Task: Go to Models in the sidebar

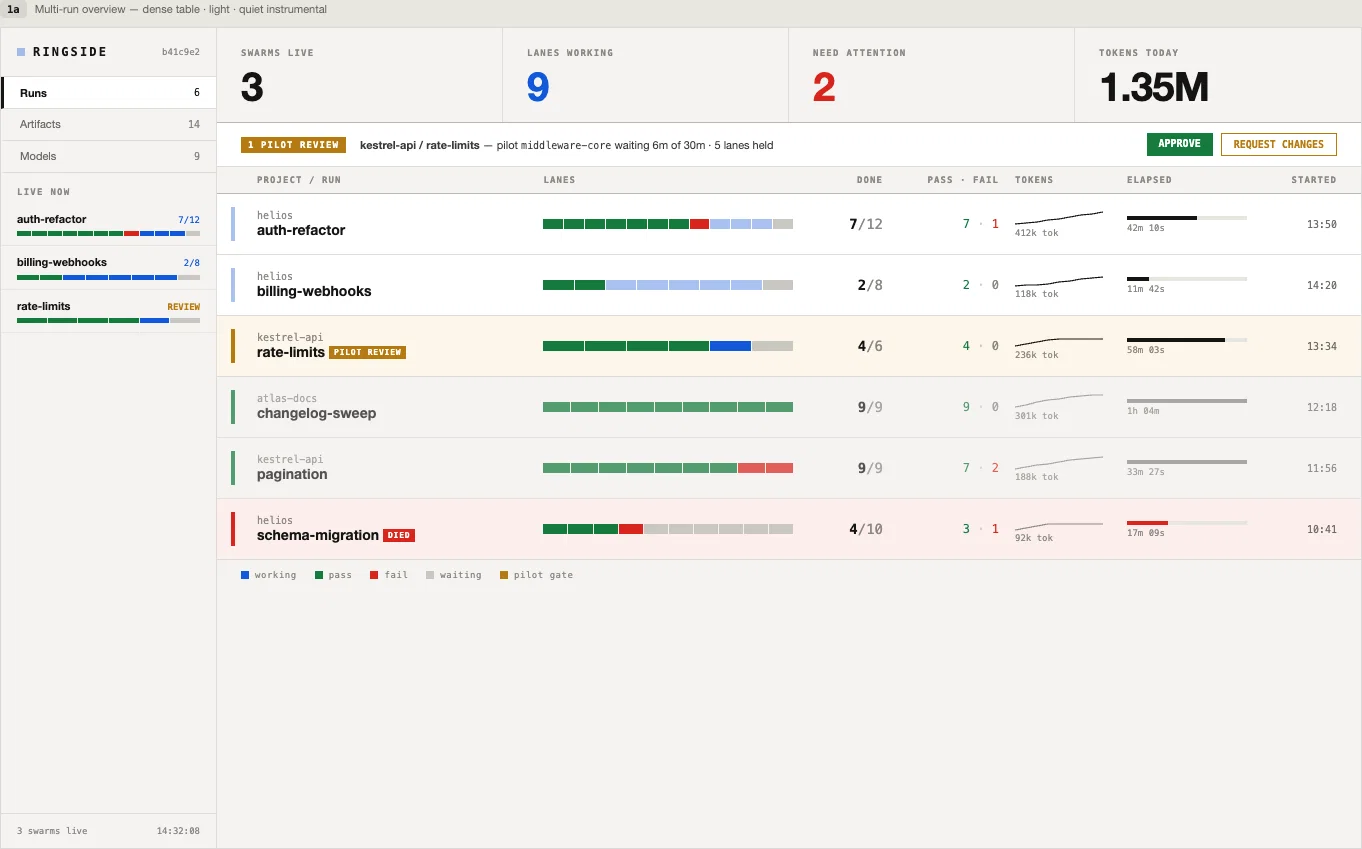Action: point(108,156)
